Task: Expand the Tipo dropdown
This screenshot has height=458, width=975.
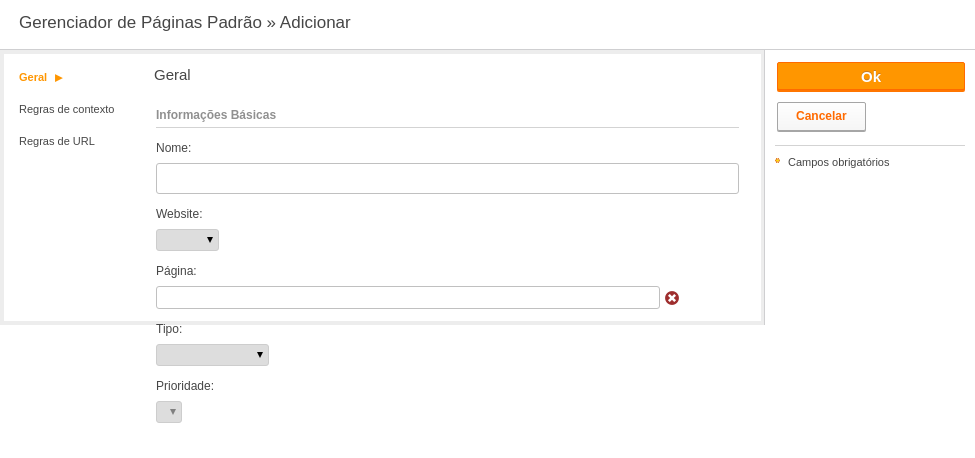Action: tap(212, 355)
